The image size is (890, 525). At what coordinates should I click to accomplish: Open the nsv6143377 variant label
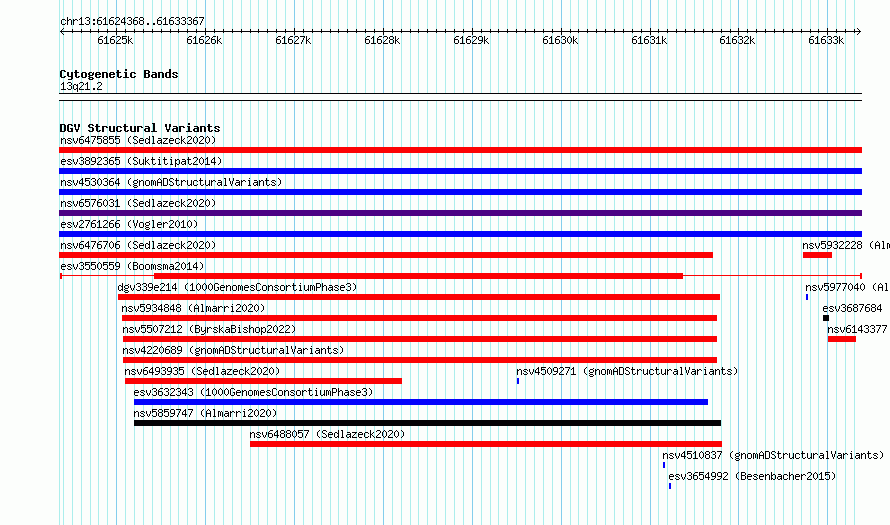858,329
